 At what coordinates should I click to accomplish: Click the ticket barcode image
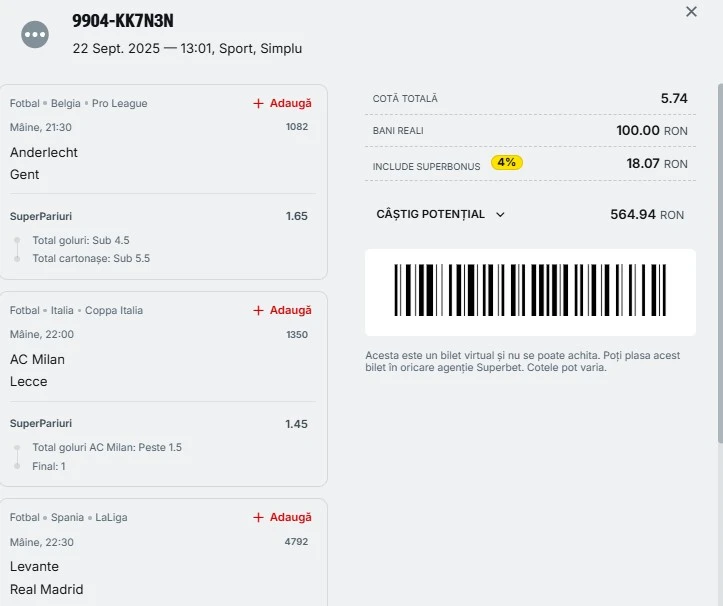pyautogui.click(x=530, y=292)
